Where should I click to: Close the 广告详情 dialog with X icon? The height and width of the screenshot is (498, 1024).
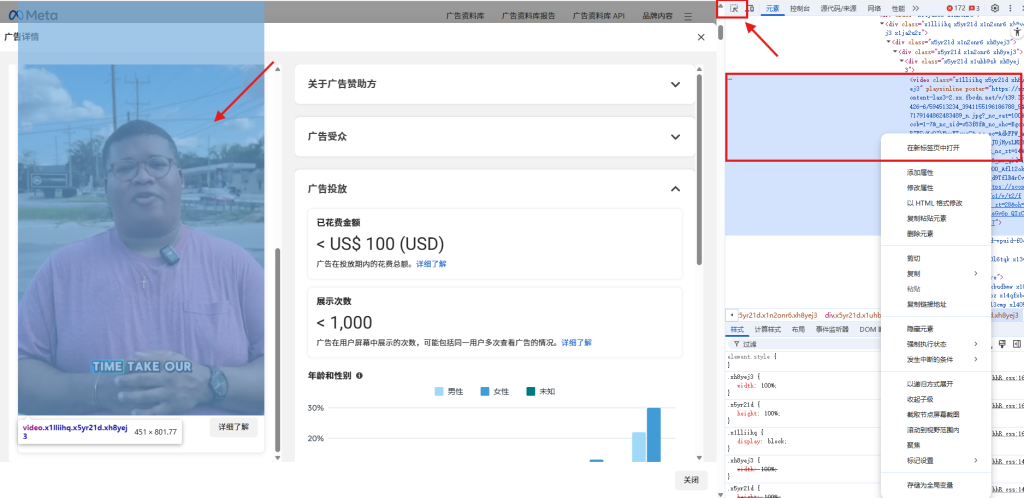click(700, 37)
